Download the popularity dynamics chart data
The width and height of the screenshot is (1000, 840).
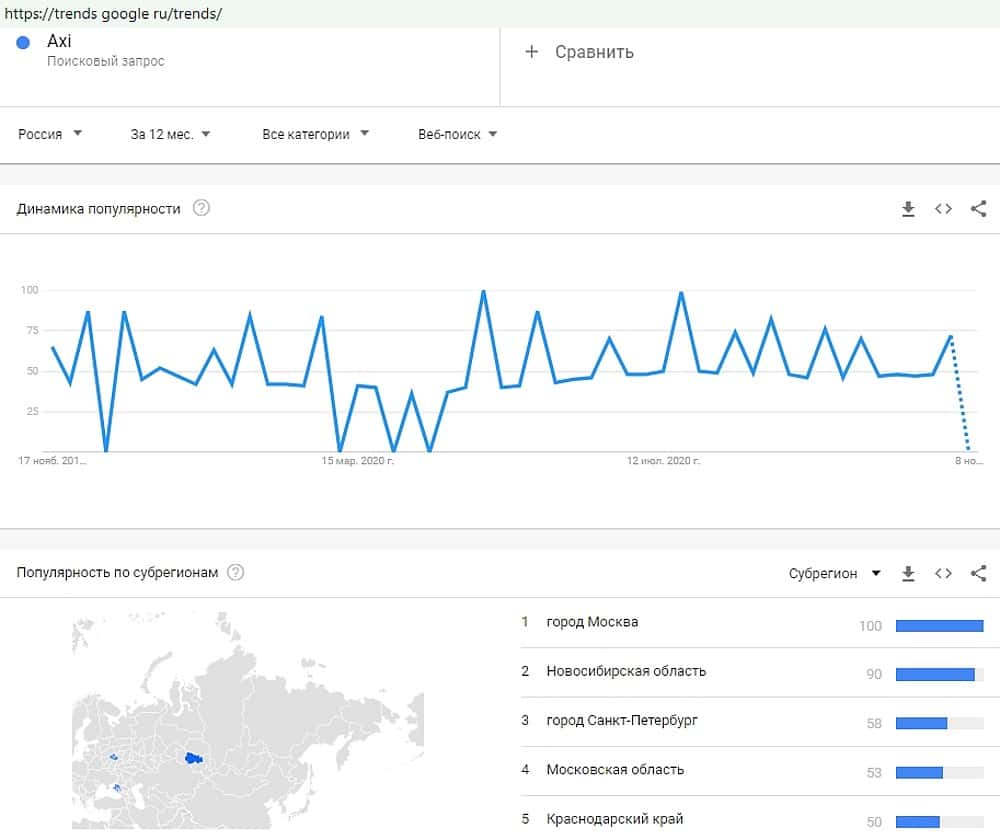coord(908,209)
